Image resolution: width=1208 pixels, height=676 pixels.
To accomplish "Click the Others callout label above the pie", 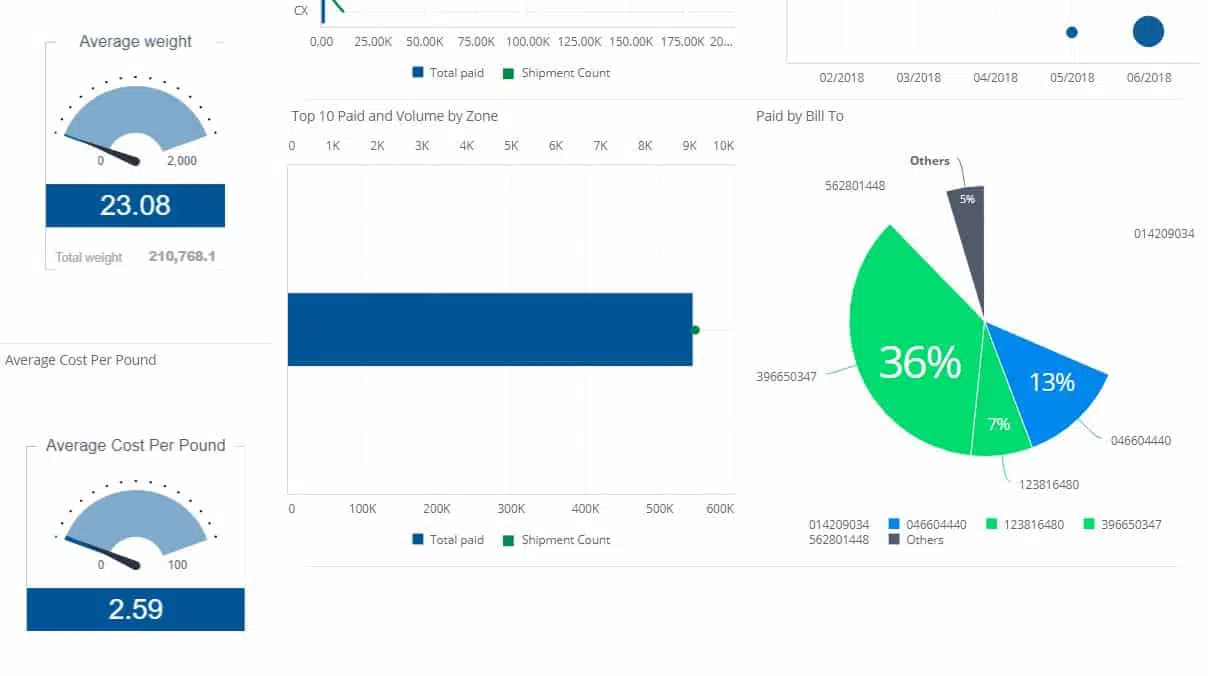I will (930, 161).
